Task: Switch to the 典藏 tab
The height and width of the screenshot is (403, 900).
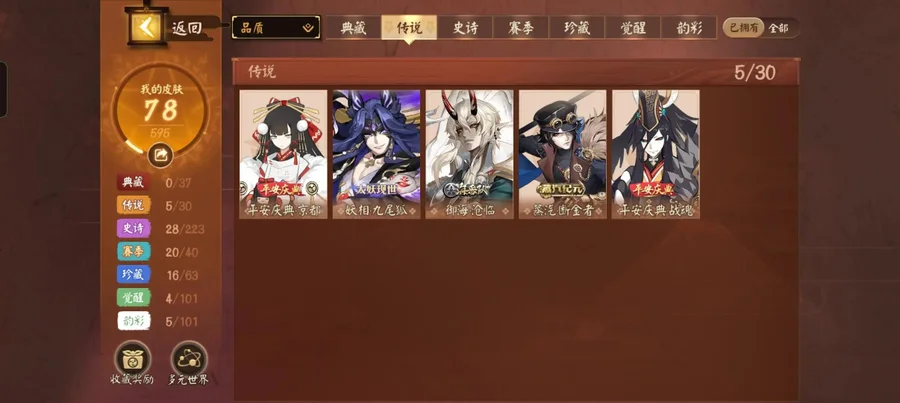Action: [353, 28]
